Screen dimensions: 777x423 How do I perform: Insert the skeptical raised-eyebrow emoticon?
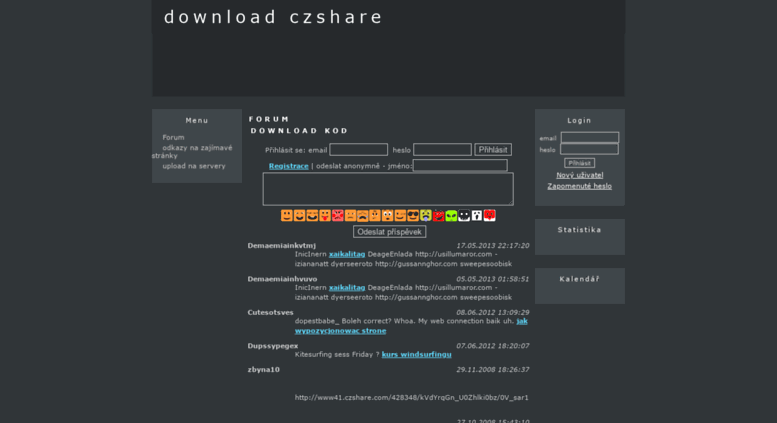(375, 215)
